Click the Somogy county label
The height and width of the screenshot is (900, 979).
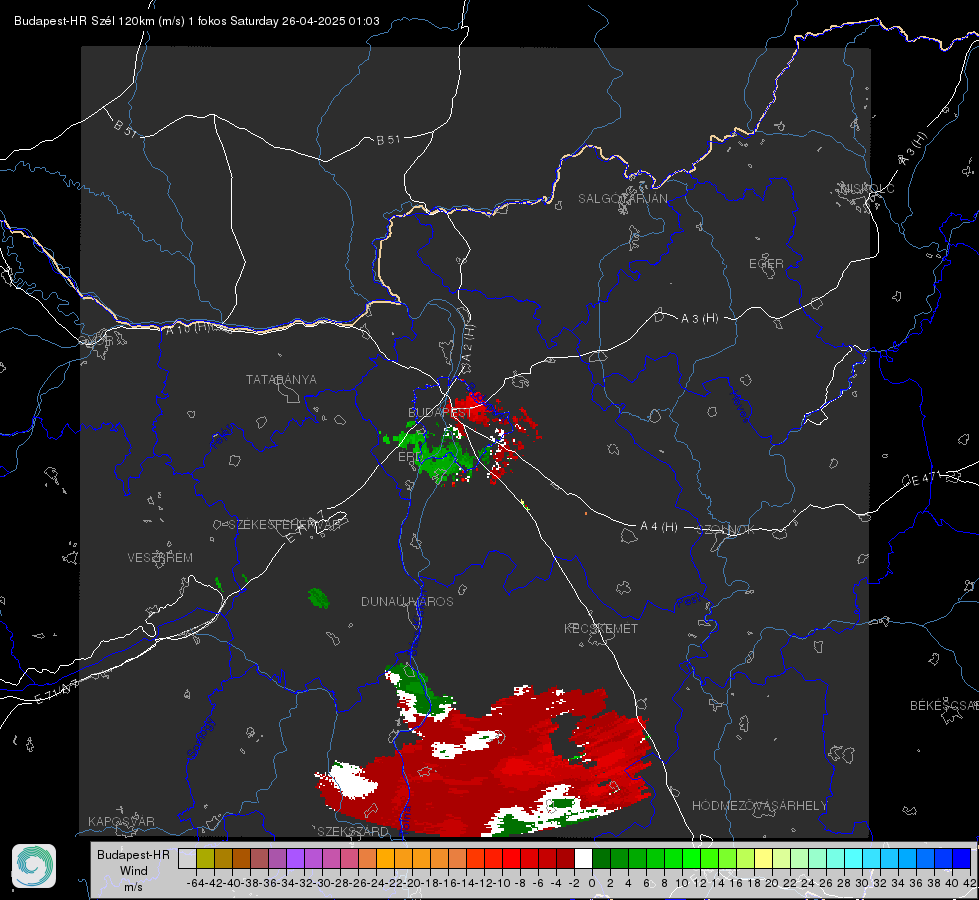[201, 738]
